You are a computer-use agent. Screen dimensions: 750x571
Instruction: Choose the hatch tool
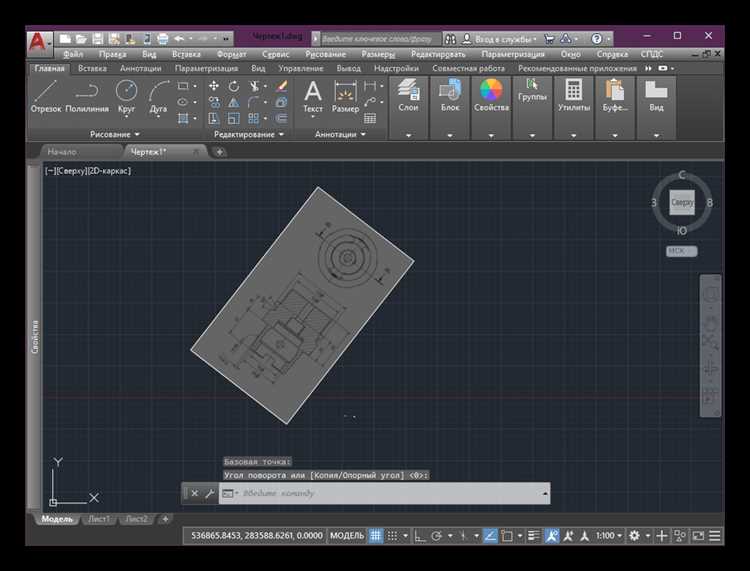click(x=183, y=118)
